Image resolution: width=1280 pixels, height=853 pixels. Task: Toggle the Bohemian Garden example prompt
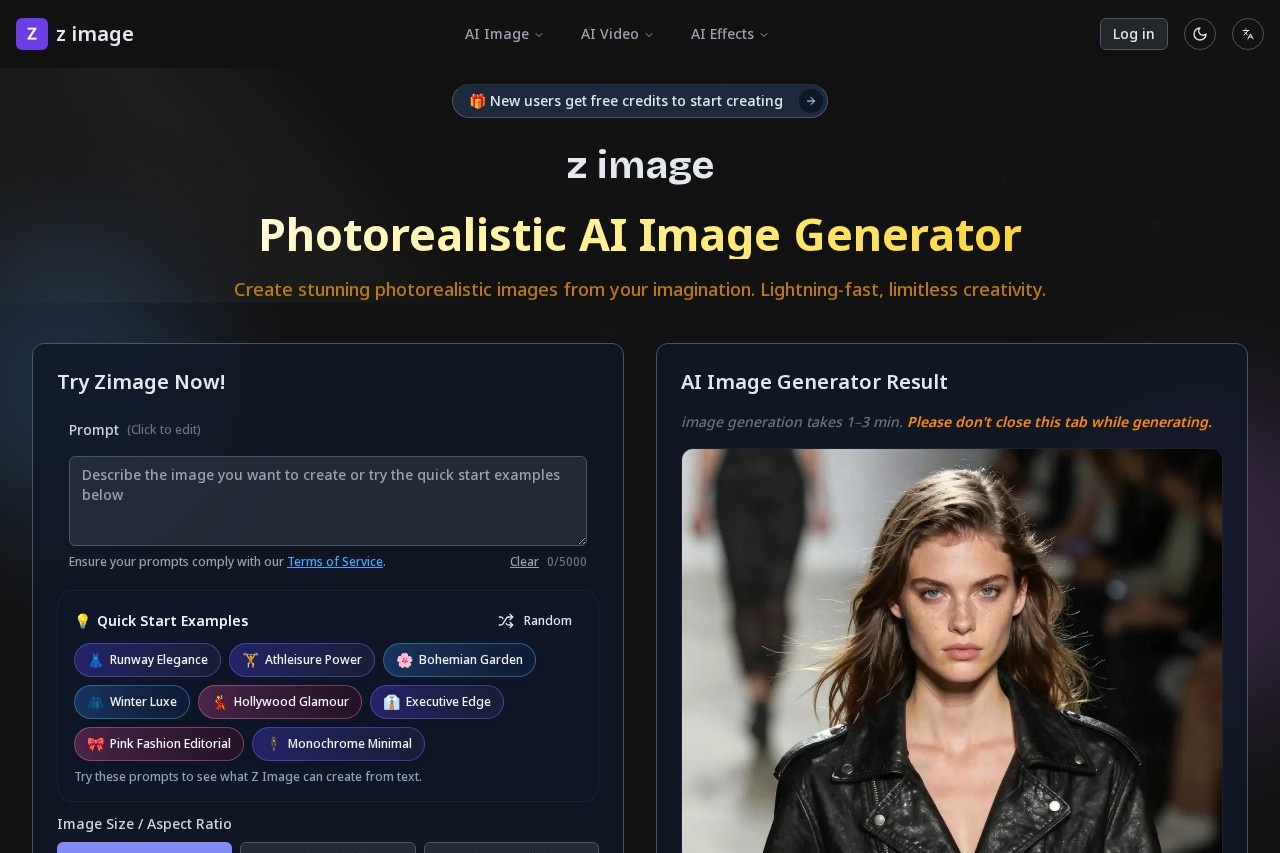click(459, 660)
